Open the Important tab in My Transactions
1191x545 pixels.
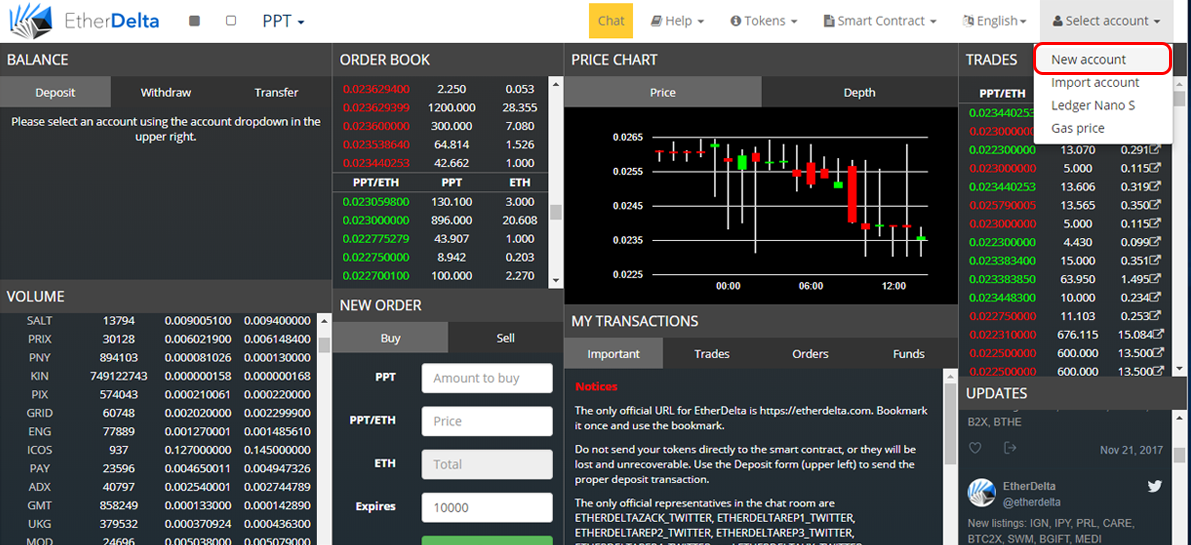614,354
